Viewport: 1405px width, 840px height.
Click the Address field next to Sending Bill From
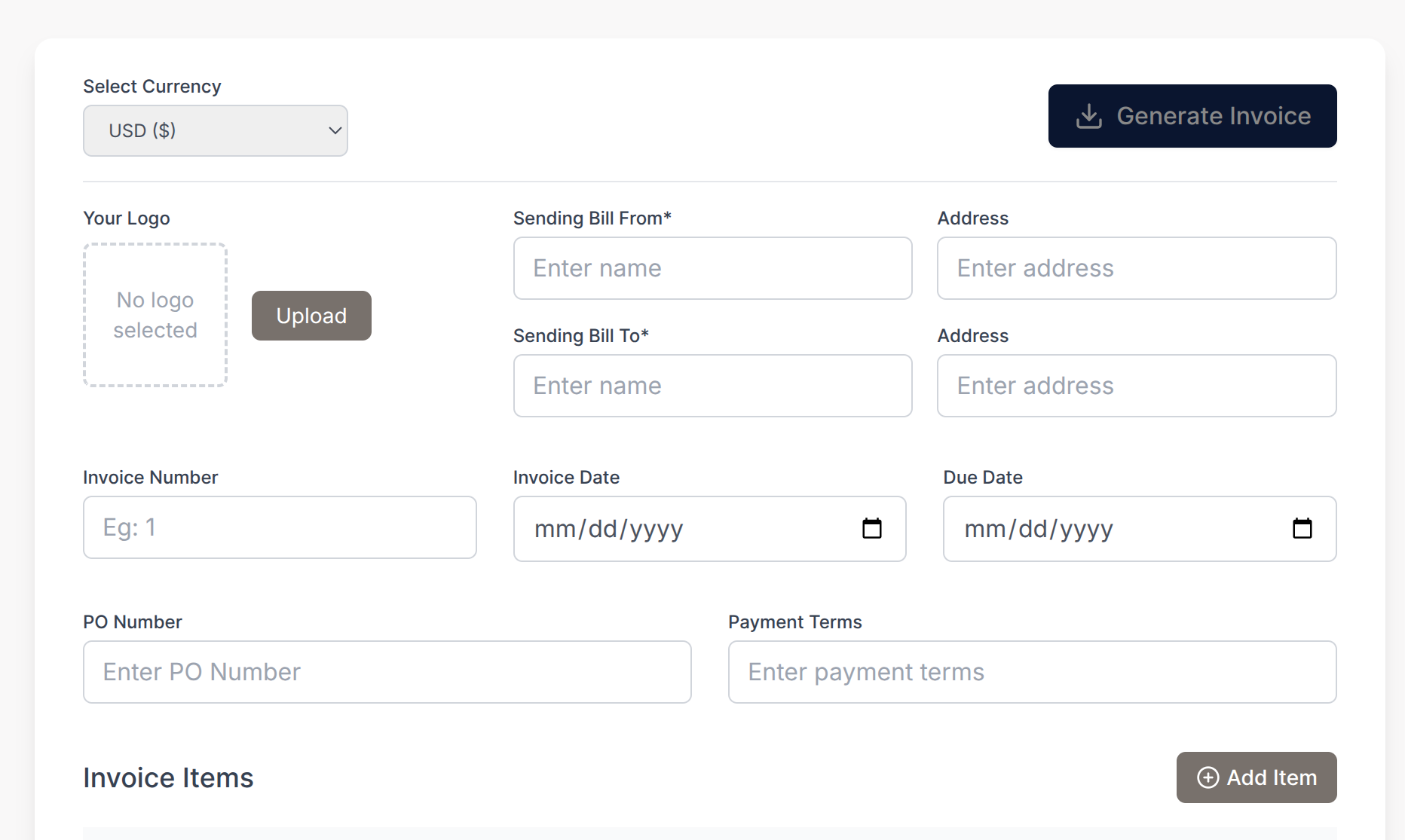tap(1136, 268)
